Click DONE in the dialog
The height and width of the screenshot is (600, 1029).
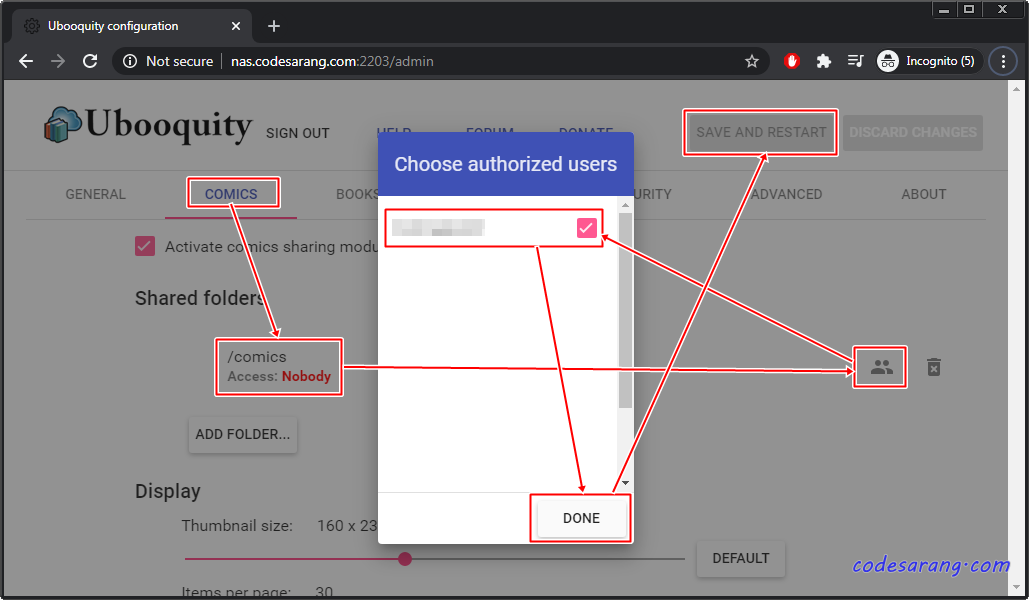click(x=581, y=518)
